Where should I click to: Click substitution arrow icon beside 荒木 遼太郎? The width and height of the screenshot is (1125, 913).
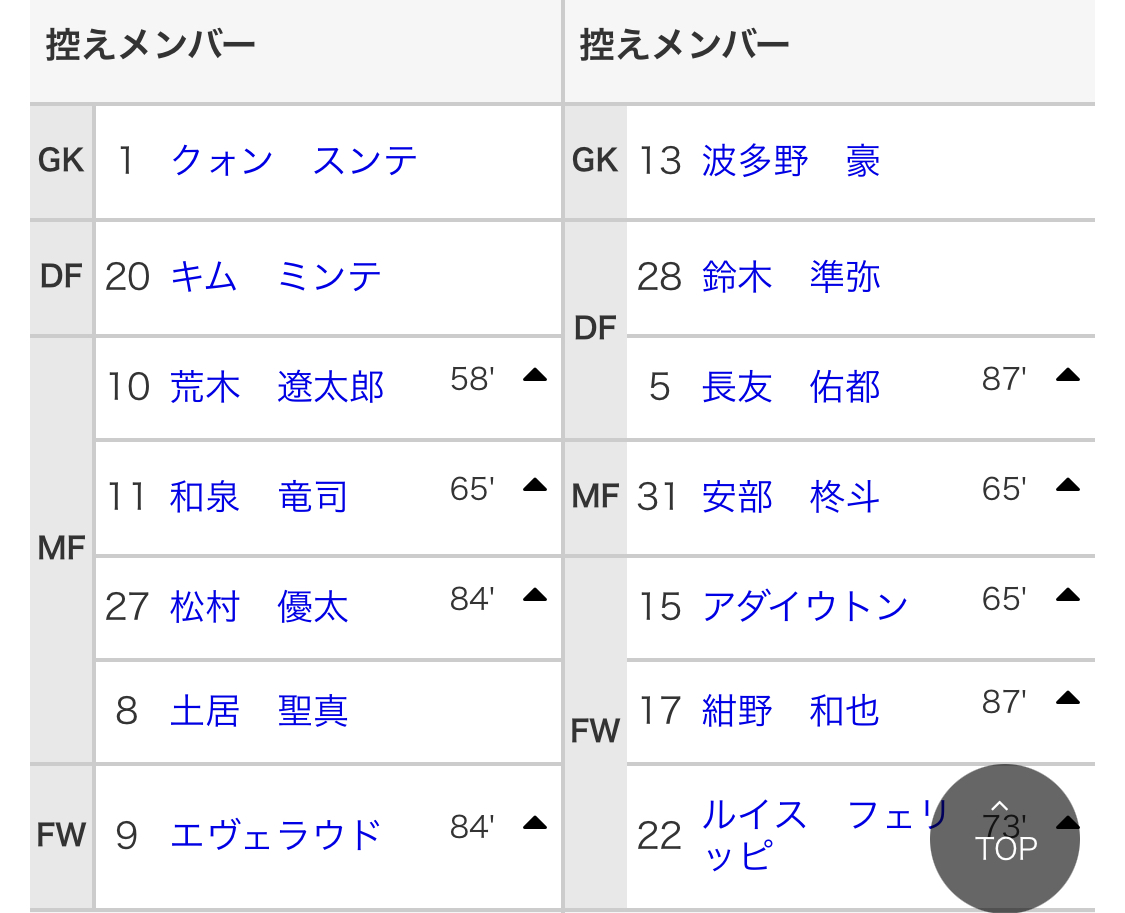(x=535, y=376)
